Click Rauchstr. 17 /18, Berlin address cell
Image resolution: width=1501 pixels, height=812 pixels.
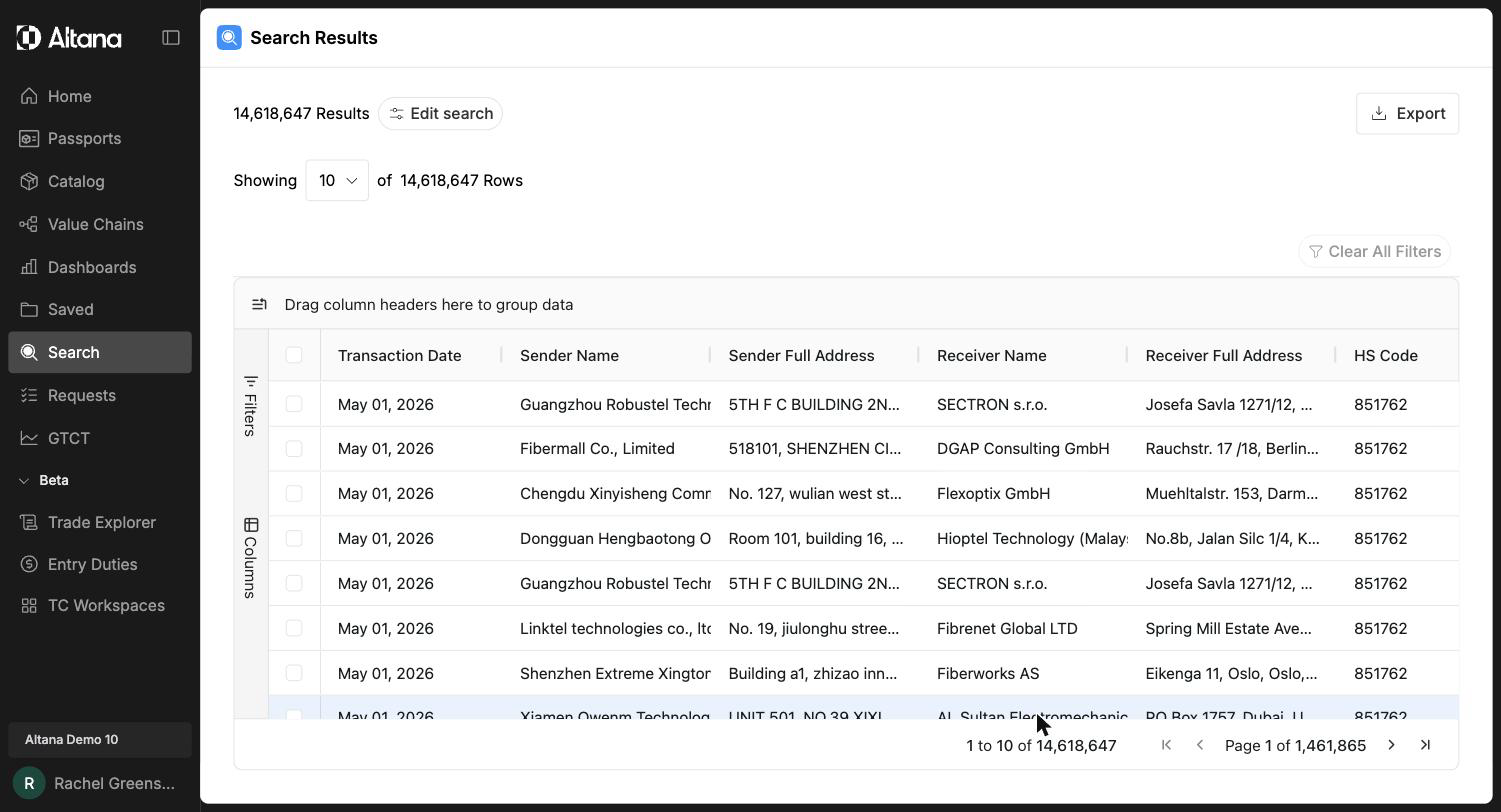[x=1232, y=449]
